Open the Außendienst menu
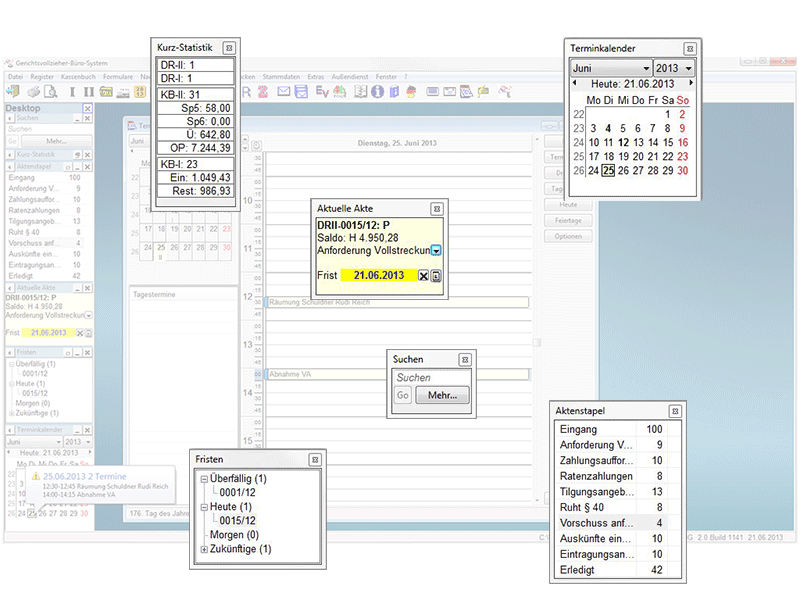This screenshot has height=600, width=800. click(x=351, y=77)
